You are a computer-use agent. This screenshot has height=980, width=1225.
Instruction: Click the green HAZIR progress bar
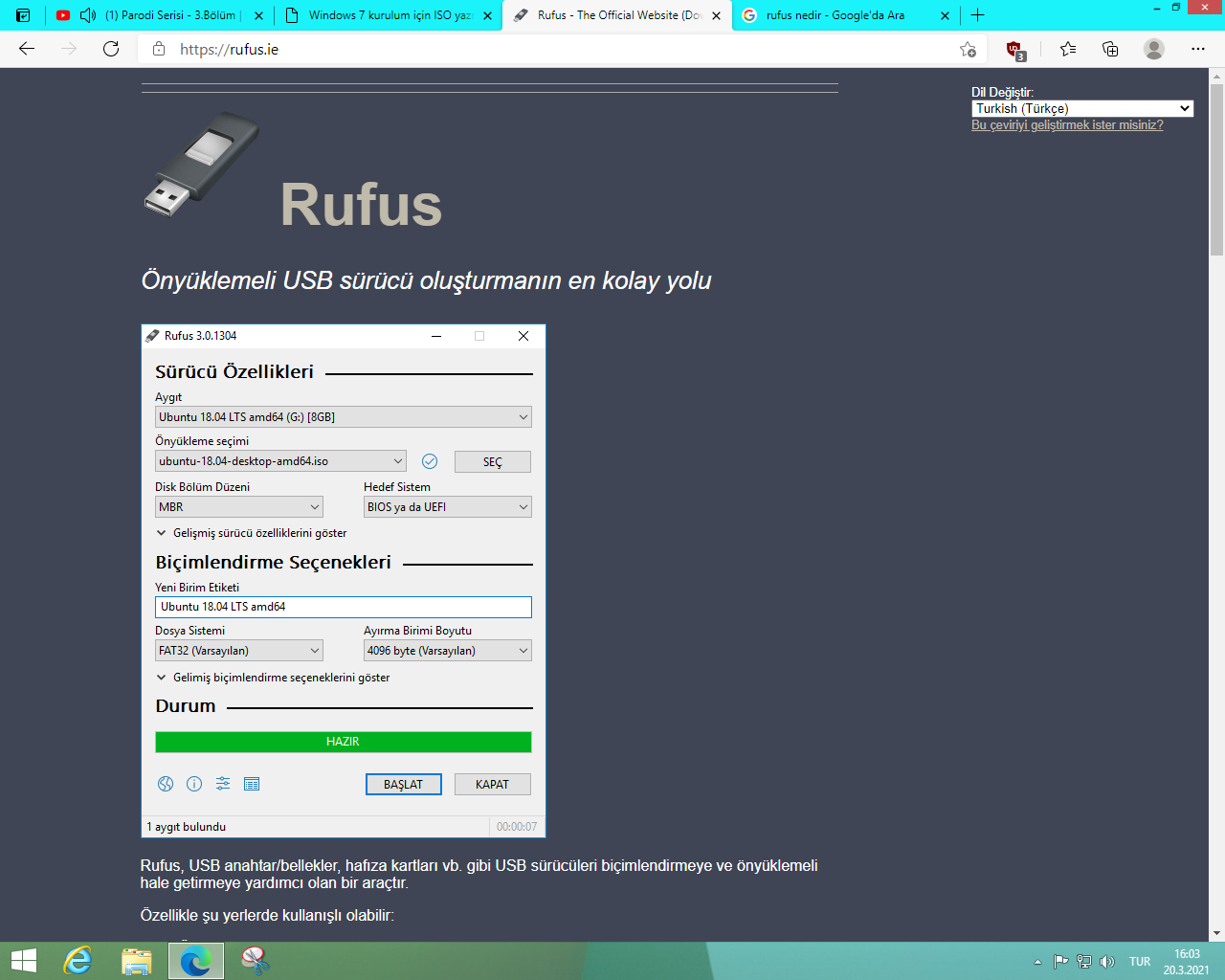pos(344,742)
